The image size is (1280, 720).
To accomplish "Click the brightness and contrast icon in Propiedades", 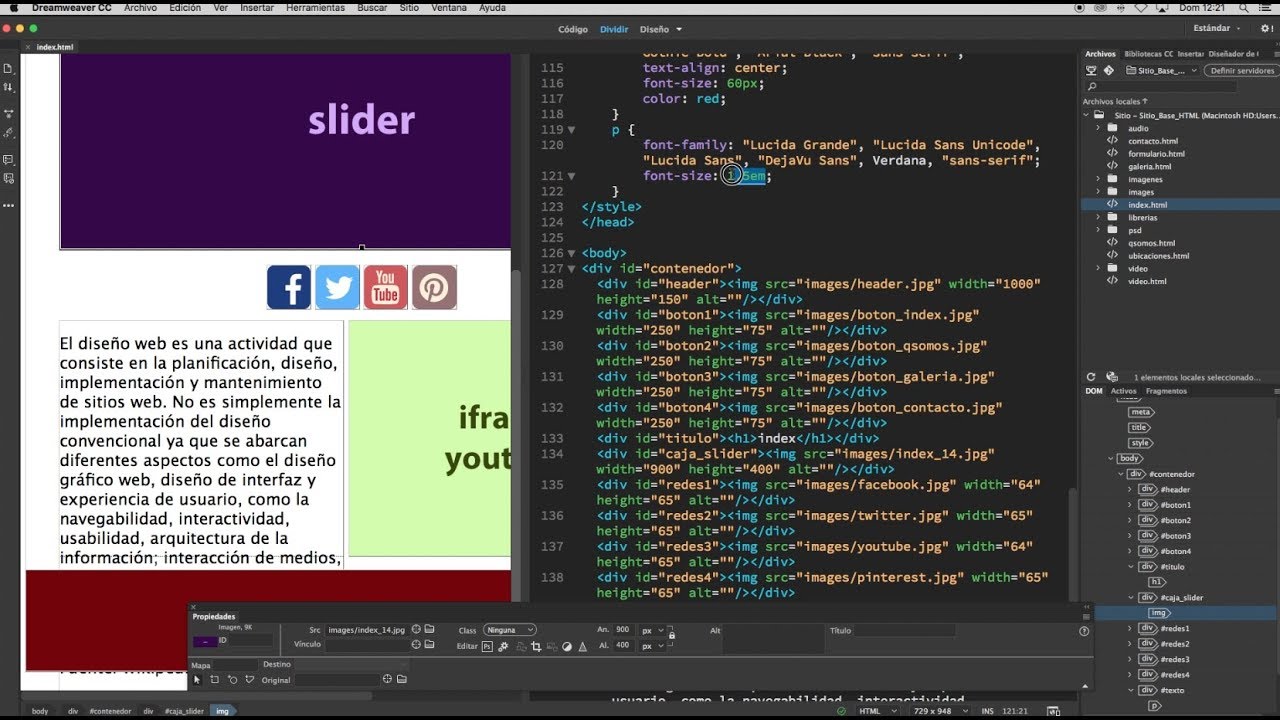I will (567, 646).
